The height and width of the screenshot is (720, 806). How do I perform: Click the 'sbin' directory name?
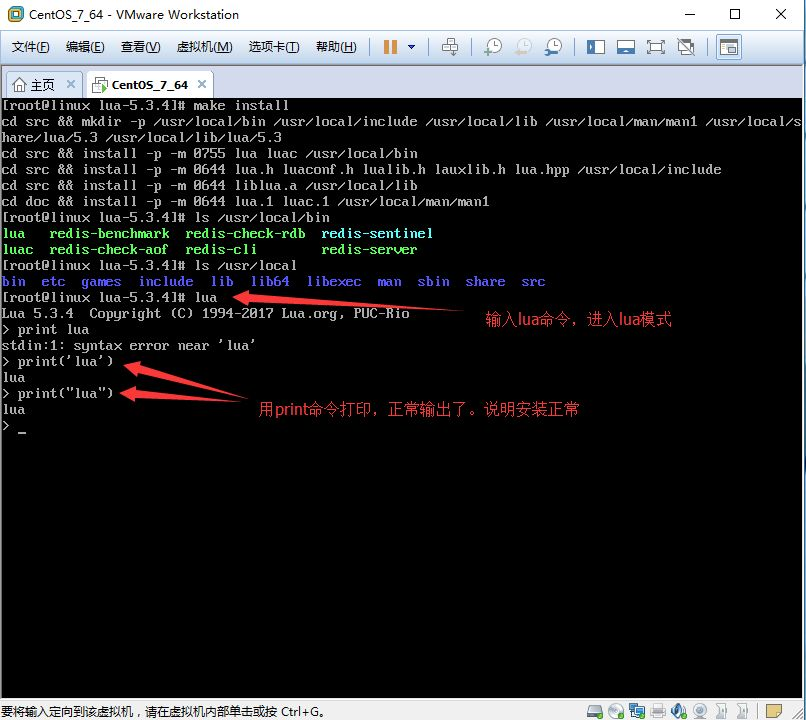pos(433,281)
